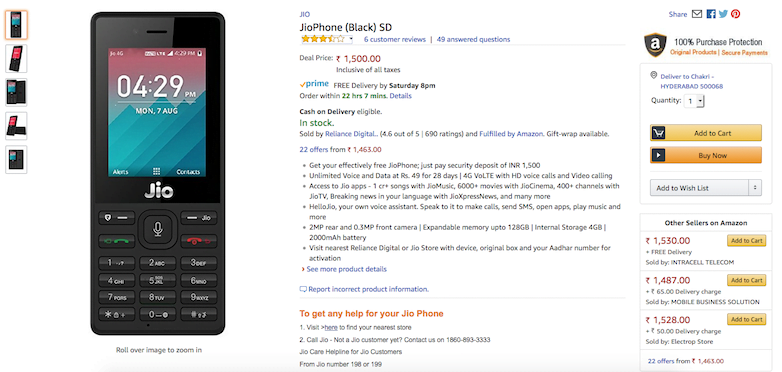Image resolution: width=782 pixels, height=372 pixels.
Task: Select the second product thumbnail image
Action: [x=16, y=58]
